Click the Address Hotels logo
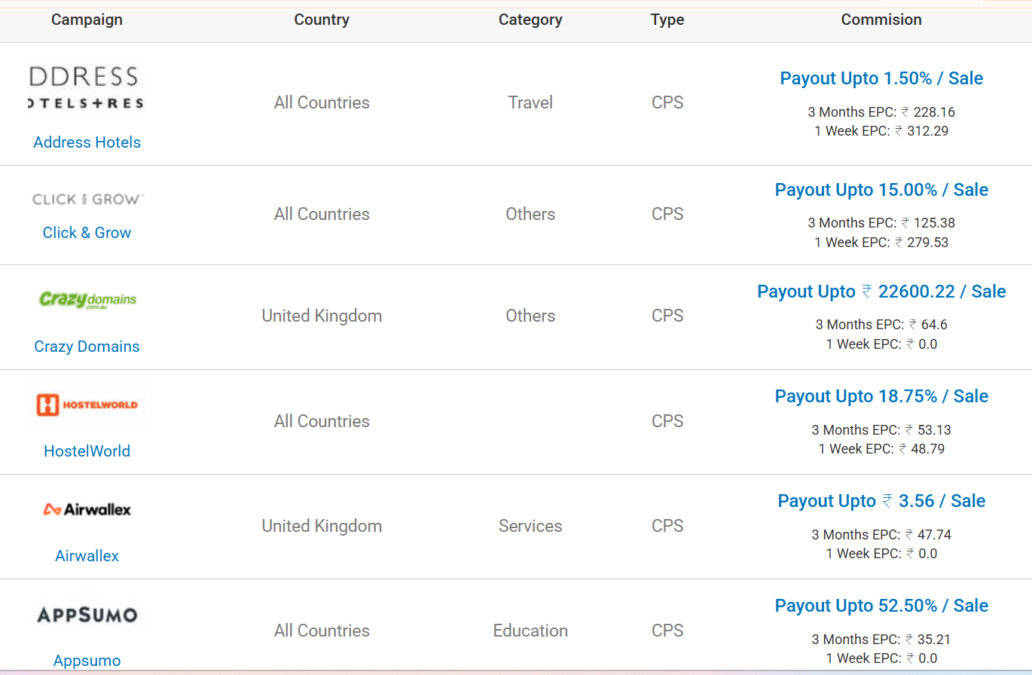The image size is (1032, 675). 86,89
